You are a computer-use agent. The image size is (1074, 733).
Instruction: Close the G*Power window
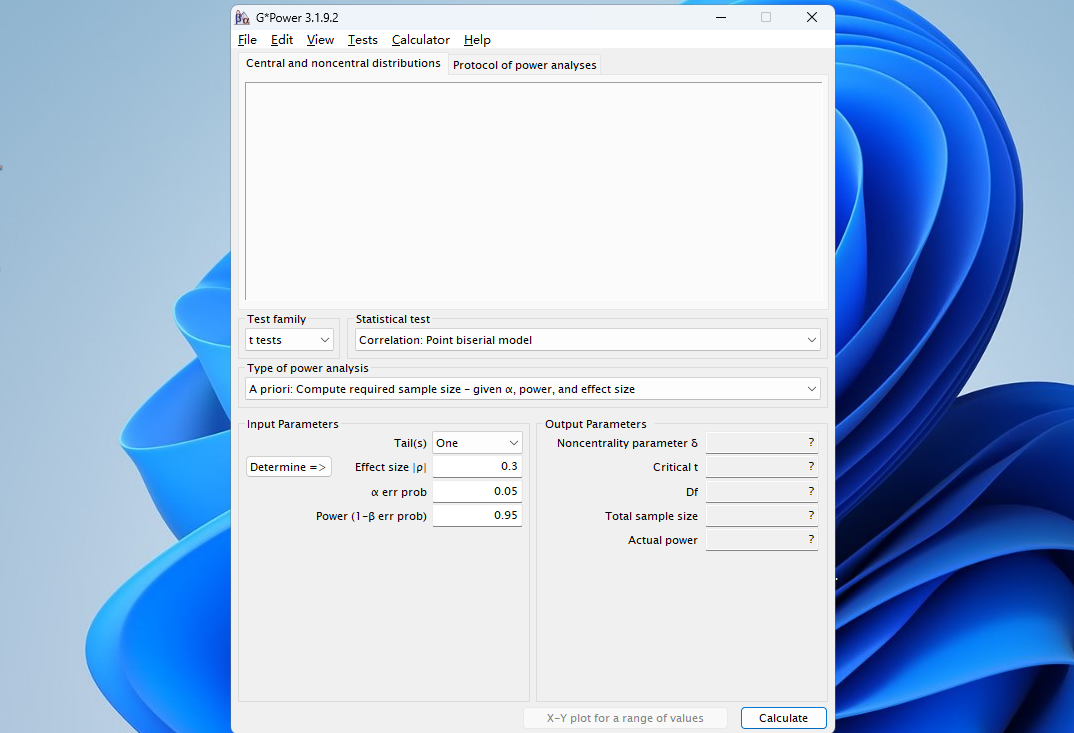point(812,17)
